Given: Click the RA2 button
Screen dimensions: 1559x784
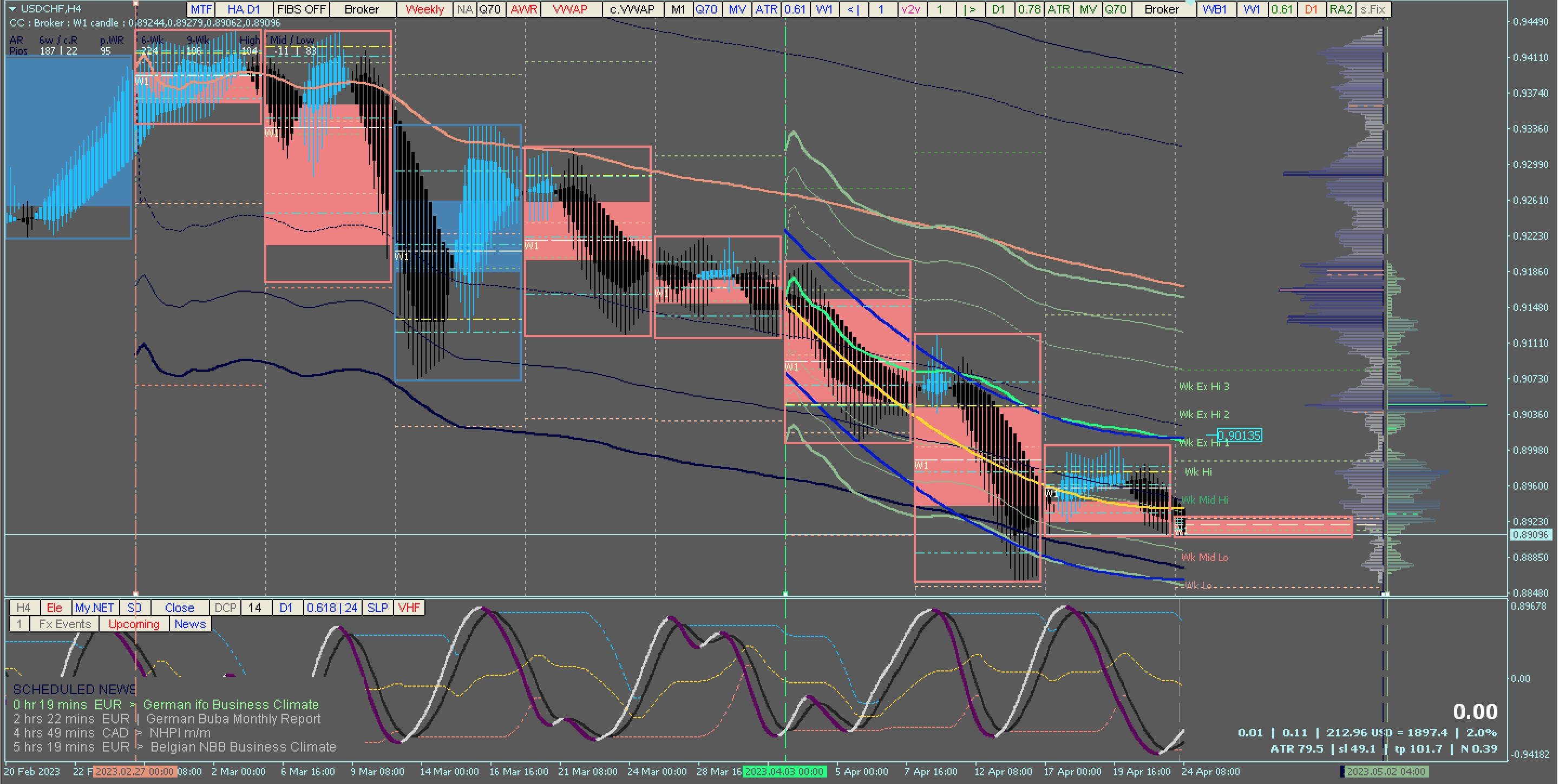Looking at the screenshot, I should [x=1340, y=9].
